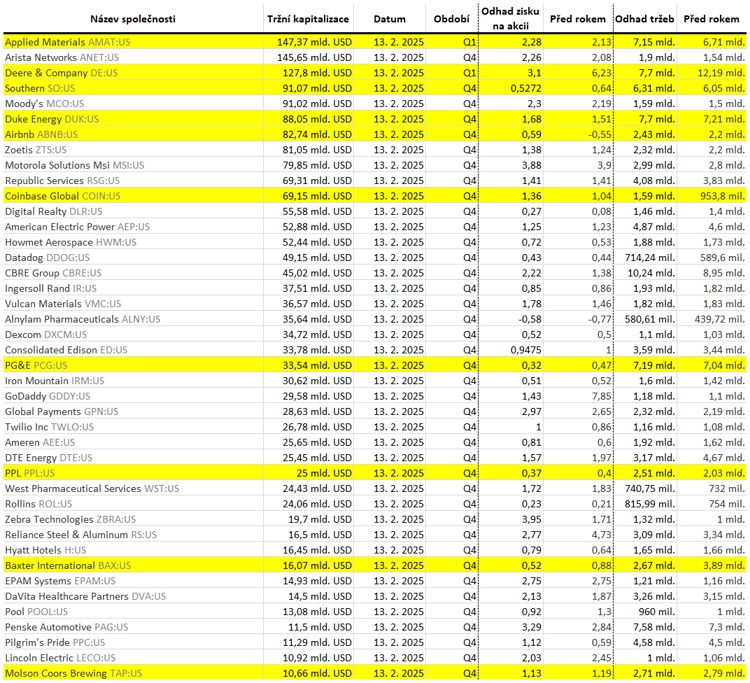Select the Období column header

[x=452, y=19]
